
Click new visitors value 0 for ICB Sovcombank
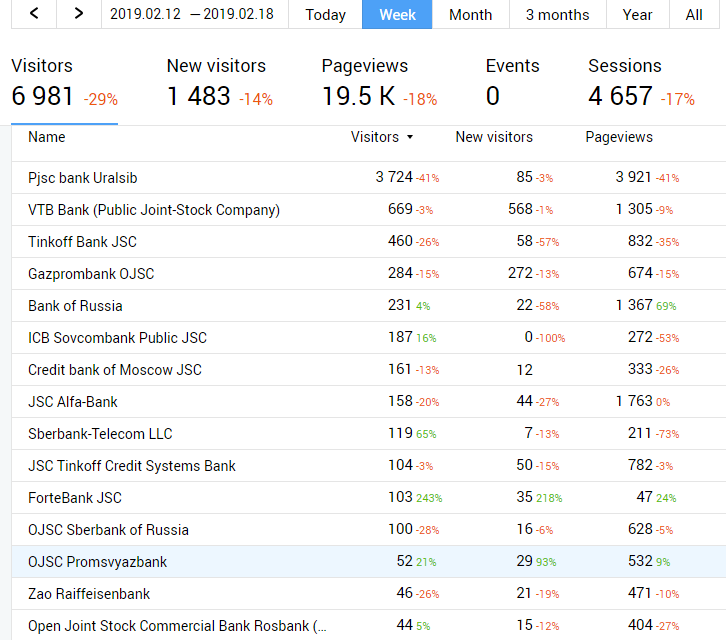528,337
